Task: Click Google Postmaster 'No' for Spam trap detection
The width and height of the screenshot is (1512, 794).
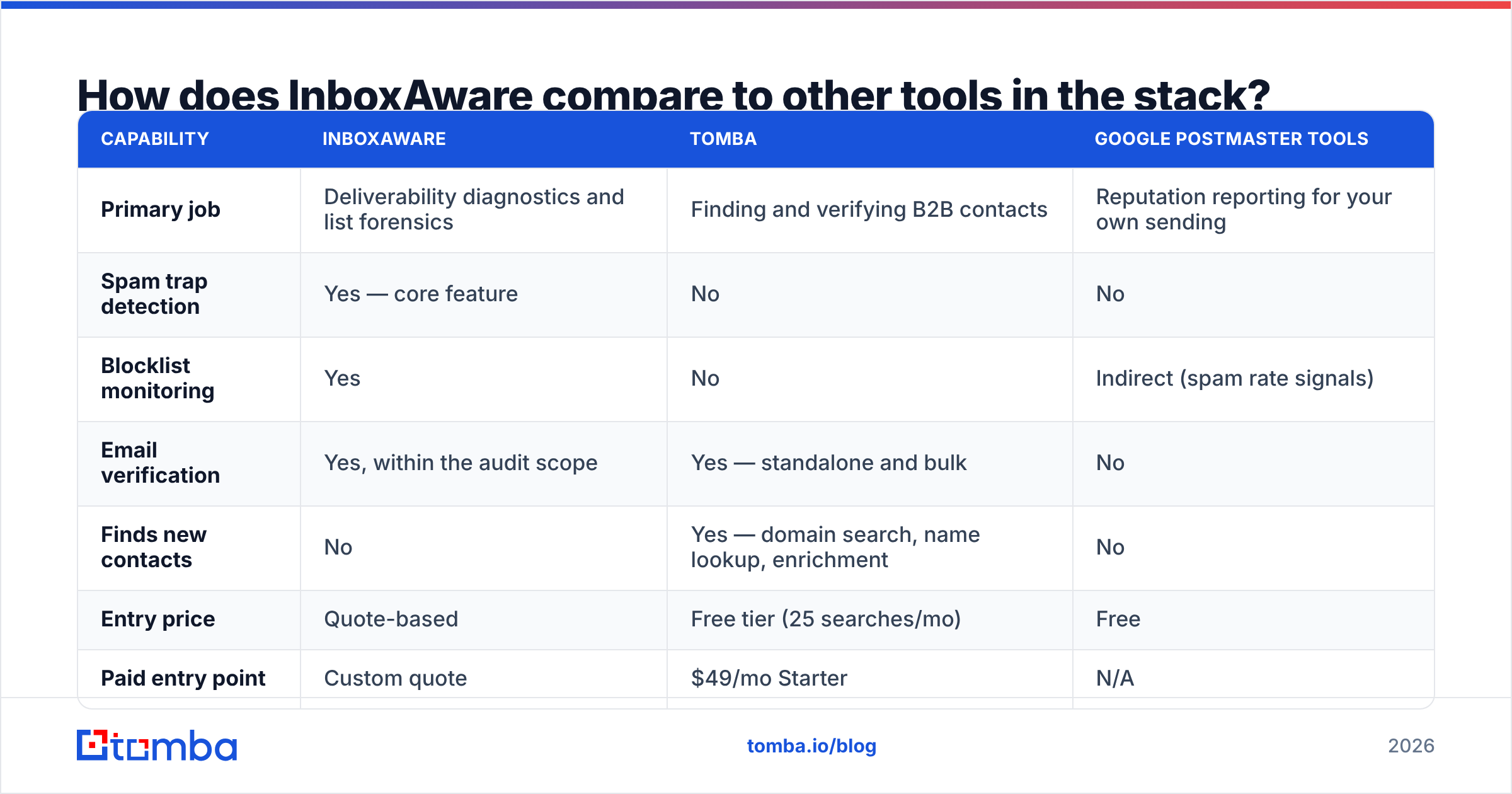Action: [x=1110, y=294]
